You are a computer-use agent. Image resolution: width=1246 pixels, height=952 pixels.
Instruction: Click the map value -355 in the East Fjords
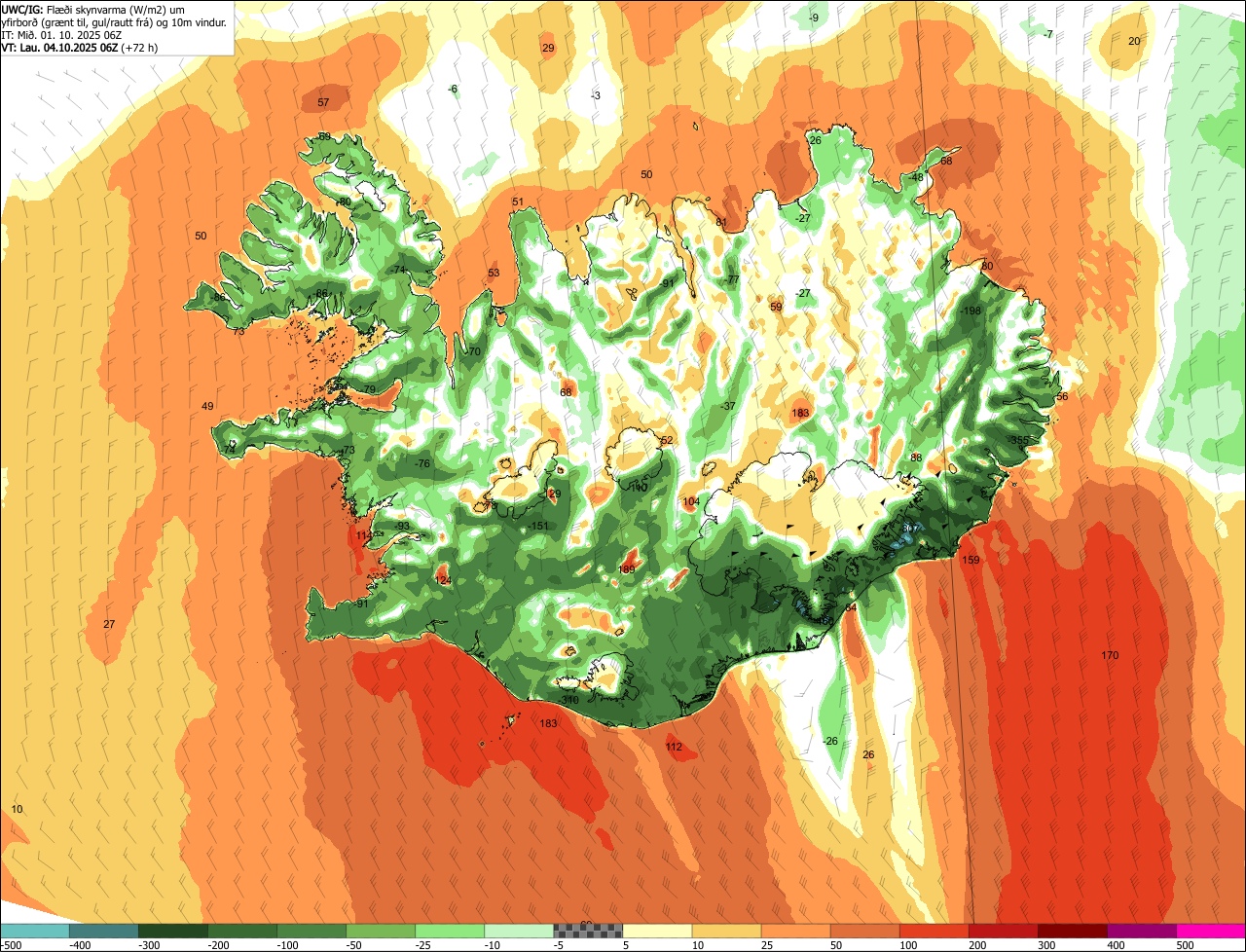[x=1018, y=441]
